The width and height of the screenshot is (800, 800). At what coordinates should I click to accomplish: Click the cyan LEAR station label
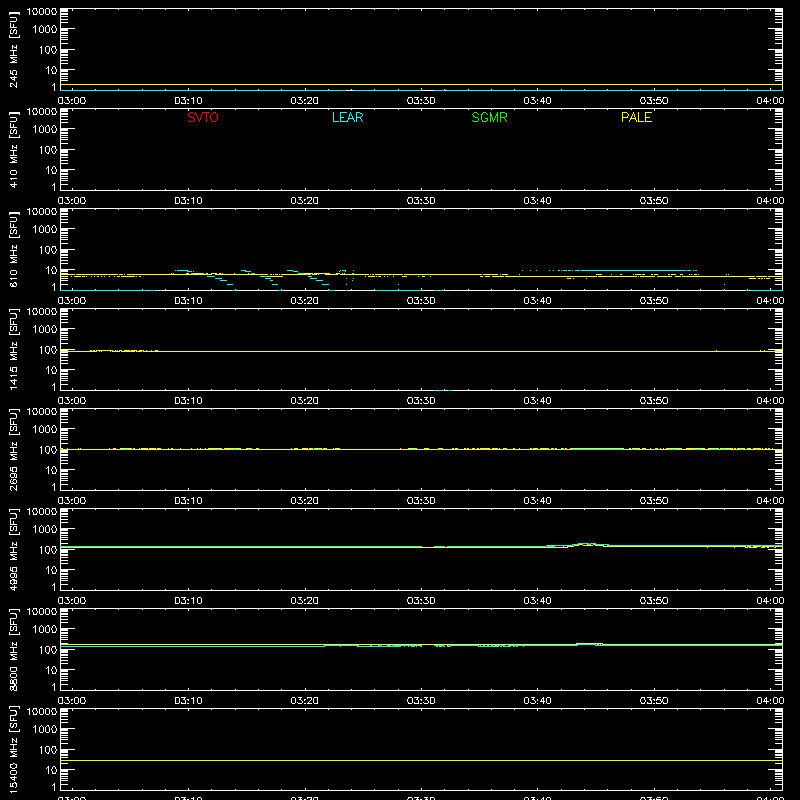[347, 117]
